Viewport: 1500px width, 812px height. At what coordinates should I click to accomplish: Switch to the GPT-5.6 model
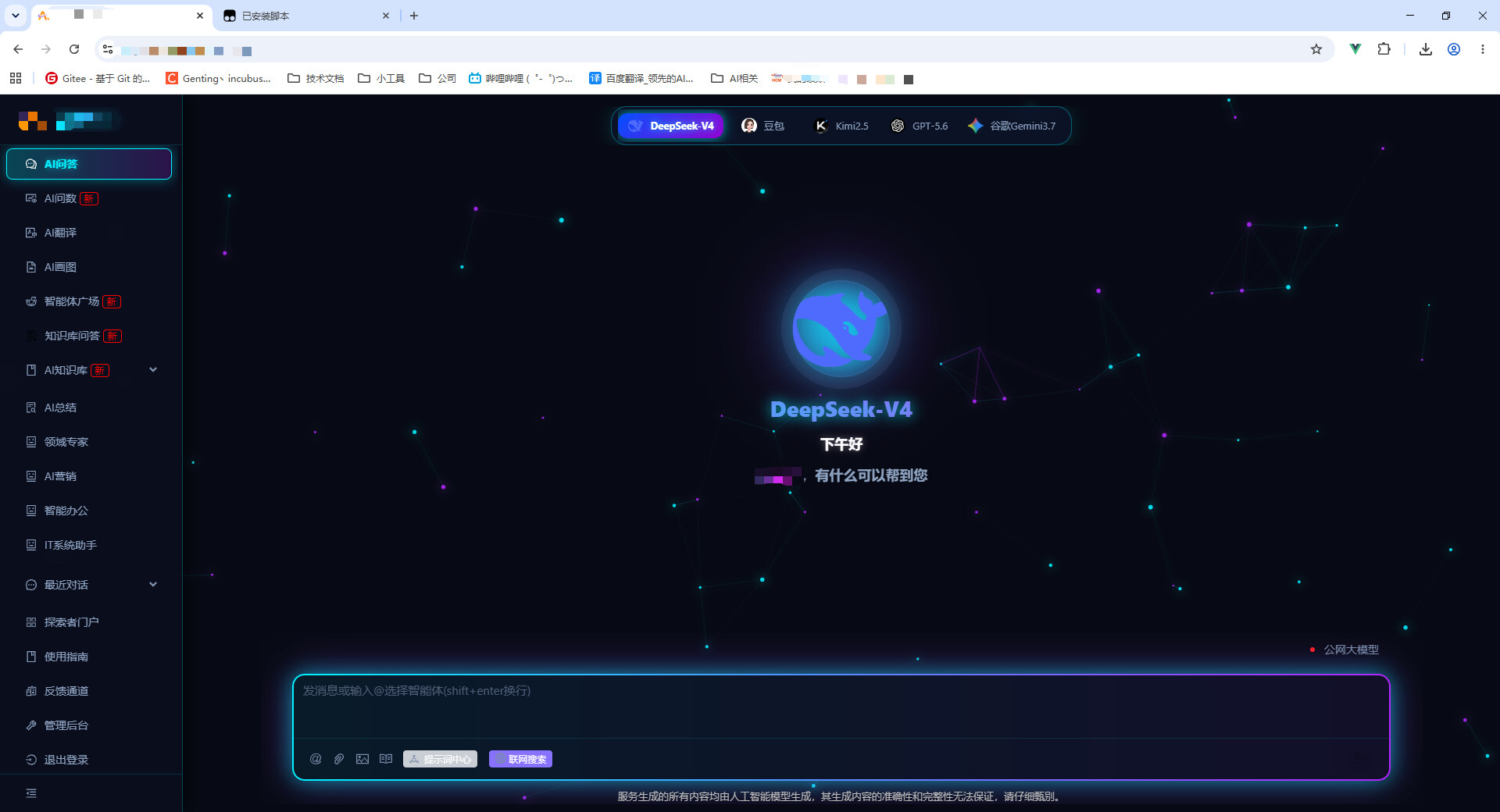pos(920,126)
